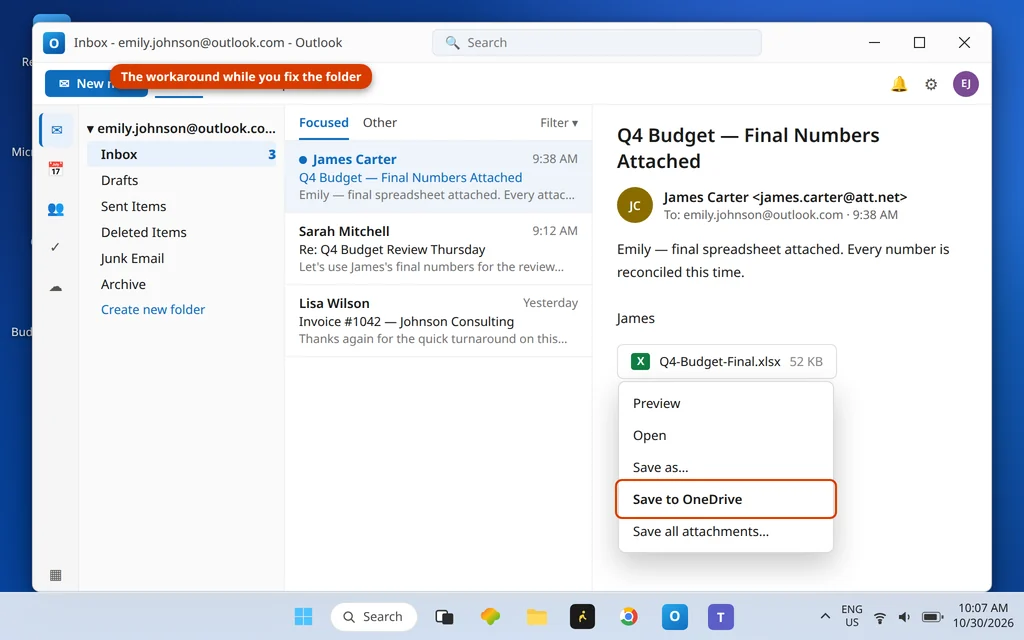Viewport: 1024px width, 640px height.
Task: Click the Inbox unread count 3
Action: pyautogui.click(x=272, y=154)
